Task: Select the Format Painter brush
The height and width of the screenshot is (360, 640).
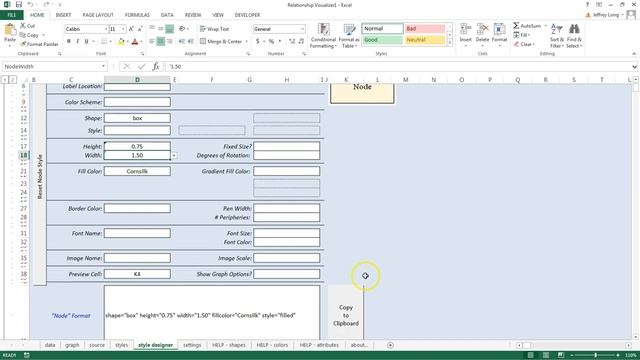Action: pos(23,44)
